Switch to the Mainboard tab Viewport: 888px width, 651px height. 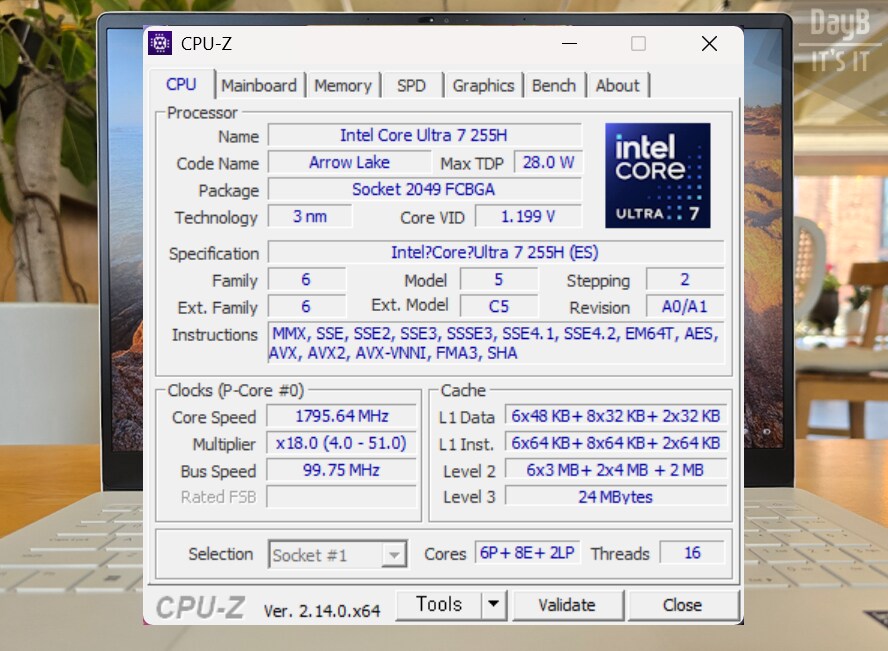coord(259,86)
